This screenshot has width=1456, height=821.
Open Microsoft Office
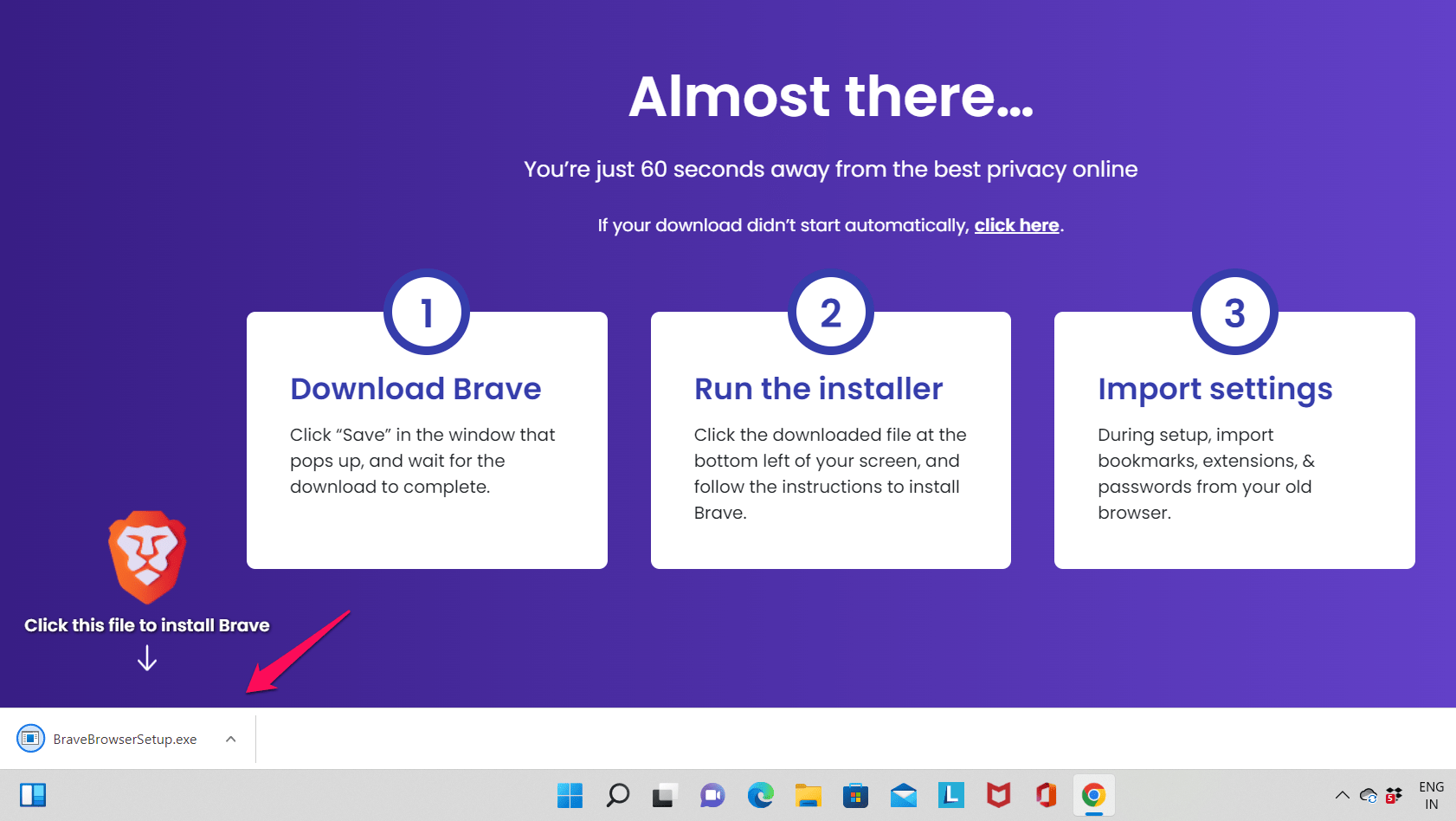point(1045,795)
